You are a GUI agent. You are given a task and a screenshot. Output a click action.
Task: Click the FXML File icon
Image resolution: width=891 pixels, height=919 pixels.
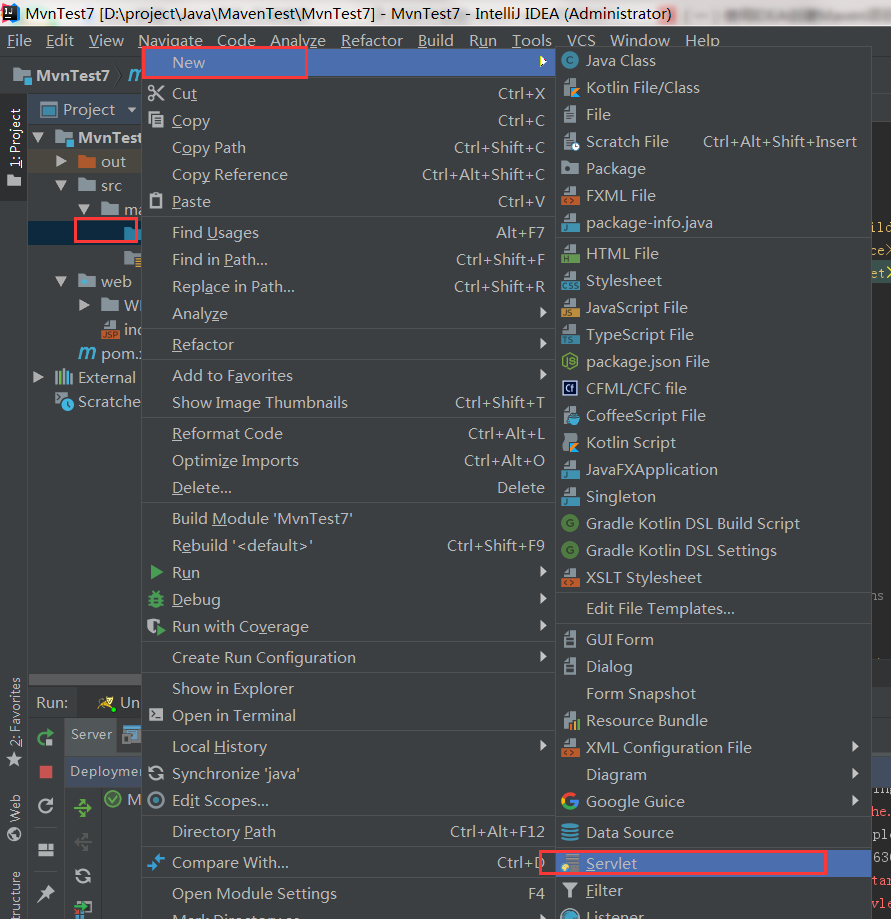(570, 195)
